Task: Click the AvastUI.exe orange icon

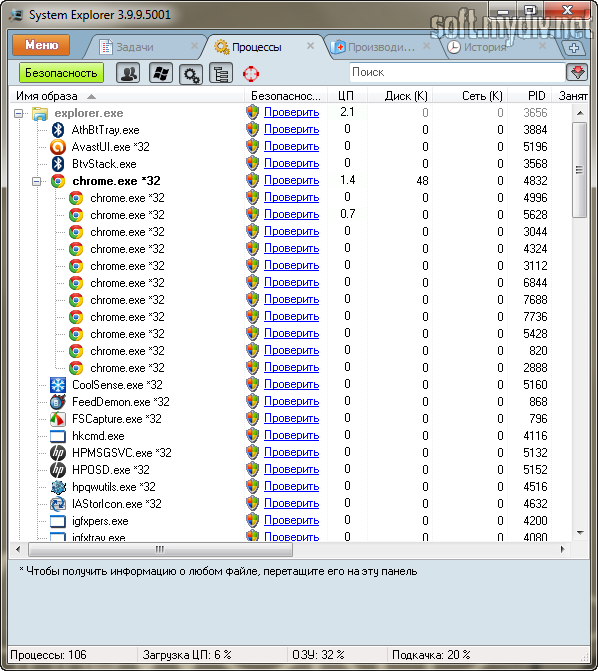Action: (x=58, y=147)
